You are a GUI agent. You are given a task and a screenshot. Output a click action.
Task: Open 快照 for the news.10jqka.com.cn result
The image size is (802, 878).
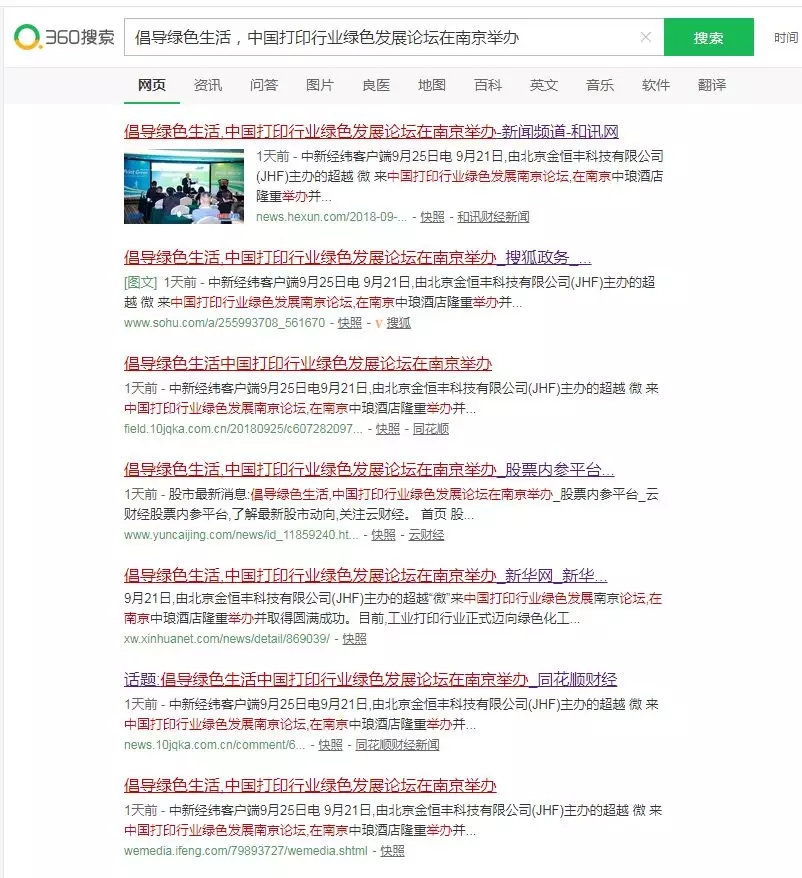330,745
